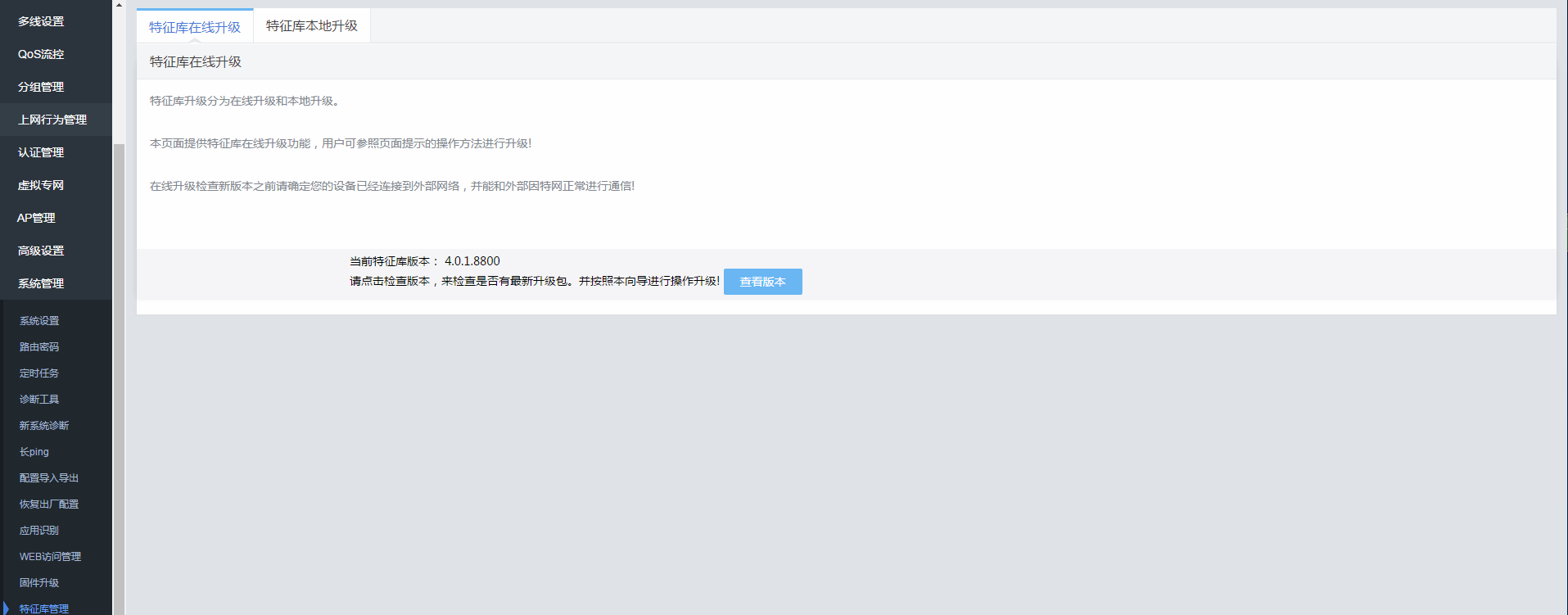
Task: Expand the 分组管理 menu
Action: click(41, 87)
